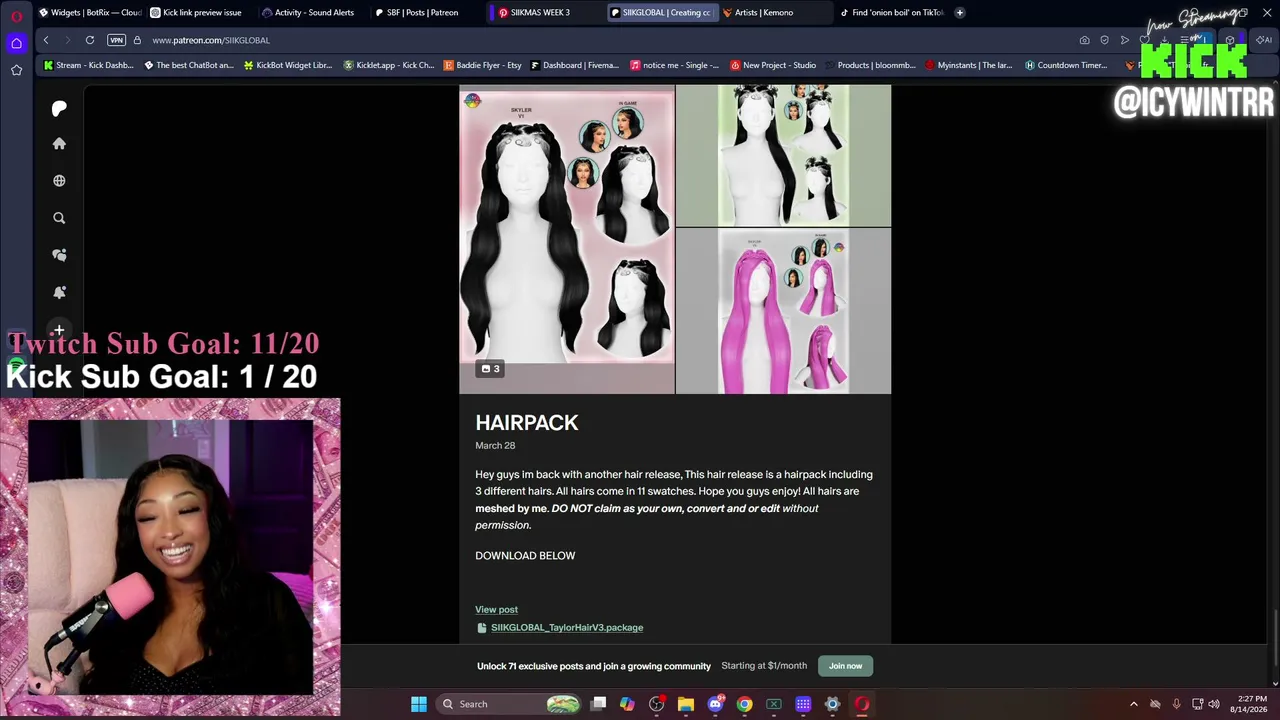The height and width of the screenshot is (720, 1280).
Task: Open Opera sidebar bookmarks star icon
Action: point(16,70)
